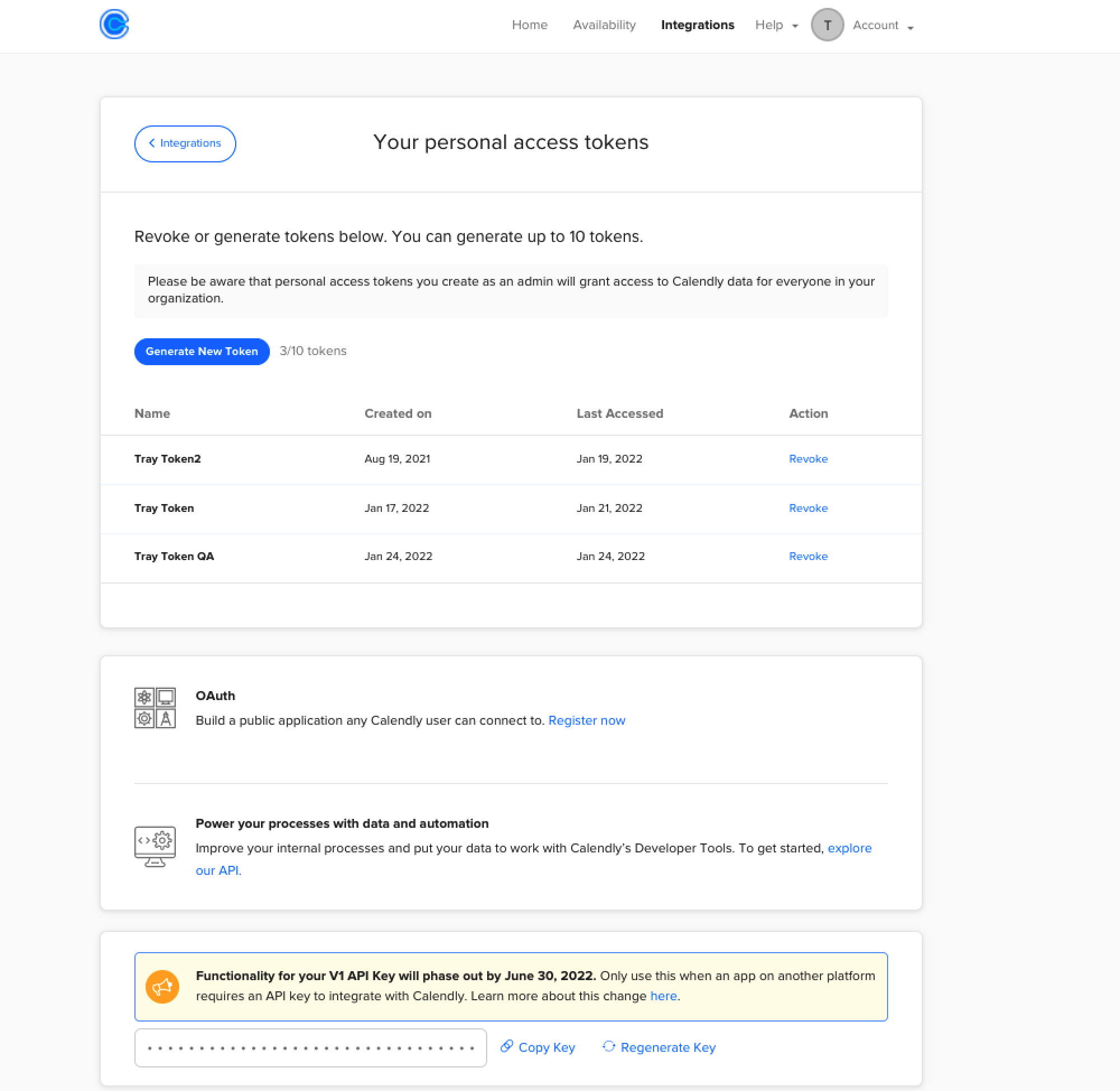
Task: Open the Home navigation item
Action: click(529, 25)
